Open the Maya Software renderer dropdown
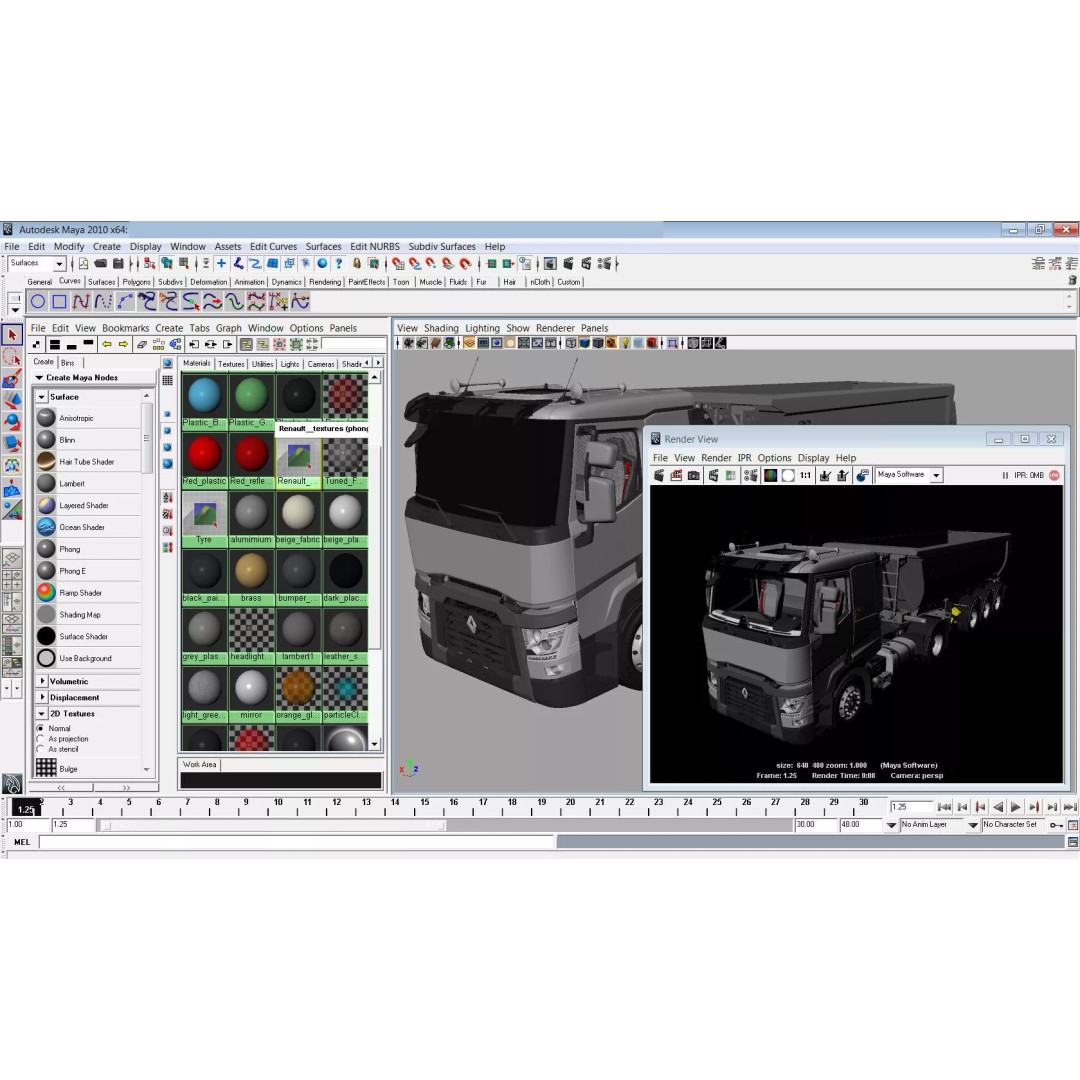Screen dimensions: 1080x1080 (x=936, y=475)
